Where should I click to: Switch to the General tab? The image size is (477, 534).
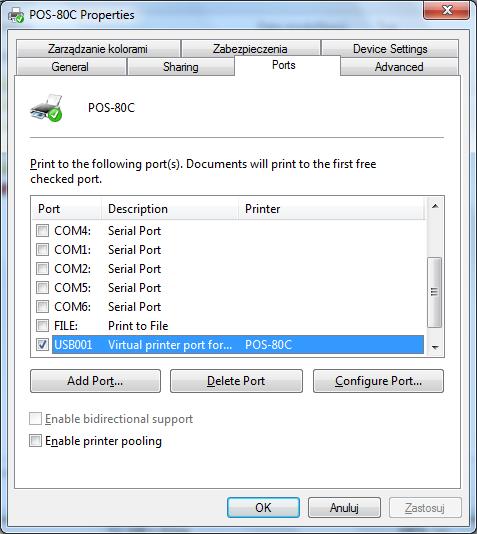[x=70, y=66]
